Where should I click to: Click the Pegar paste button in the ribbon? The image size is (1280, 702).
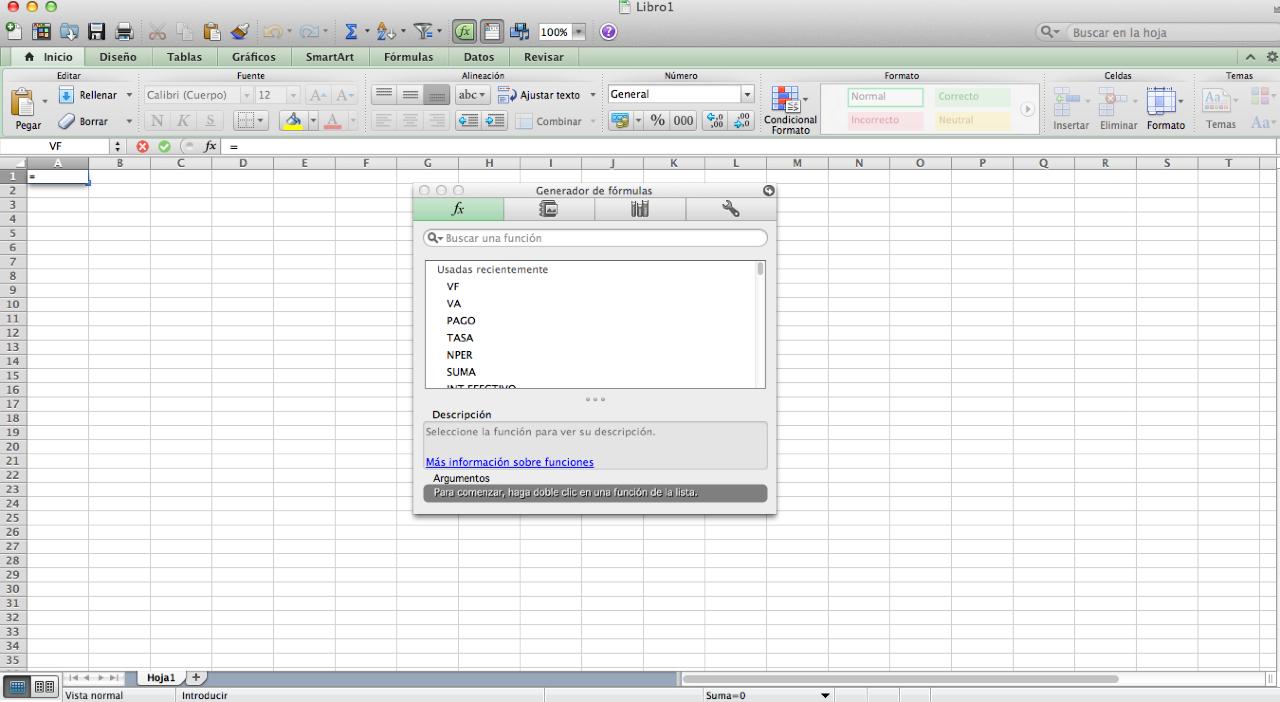coord(27,109)
